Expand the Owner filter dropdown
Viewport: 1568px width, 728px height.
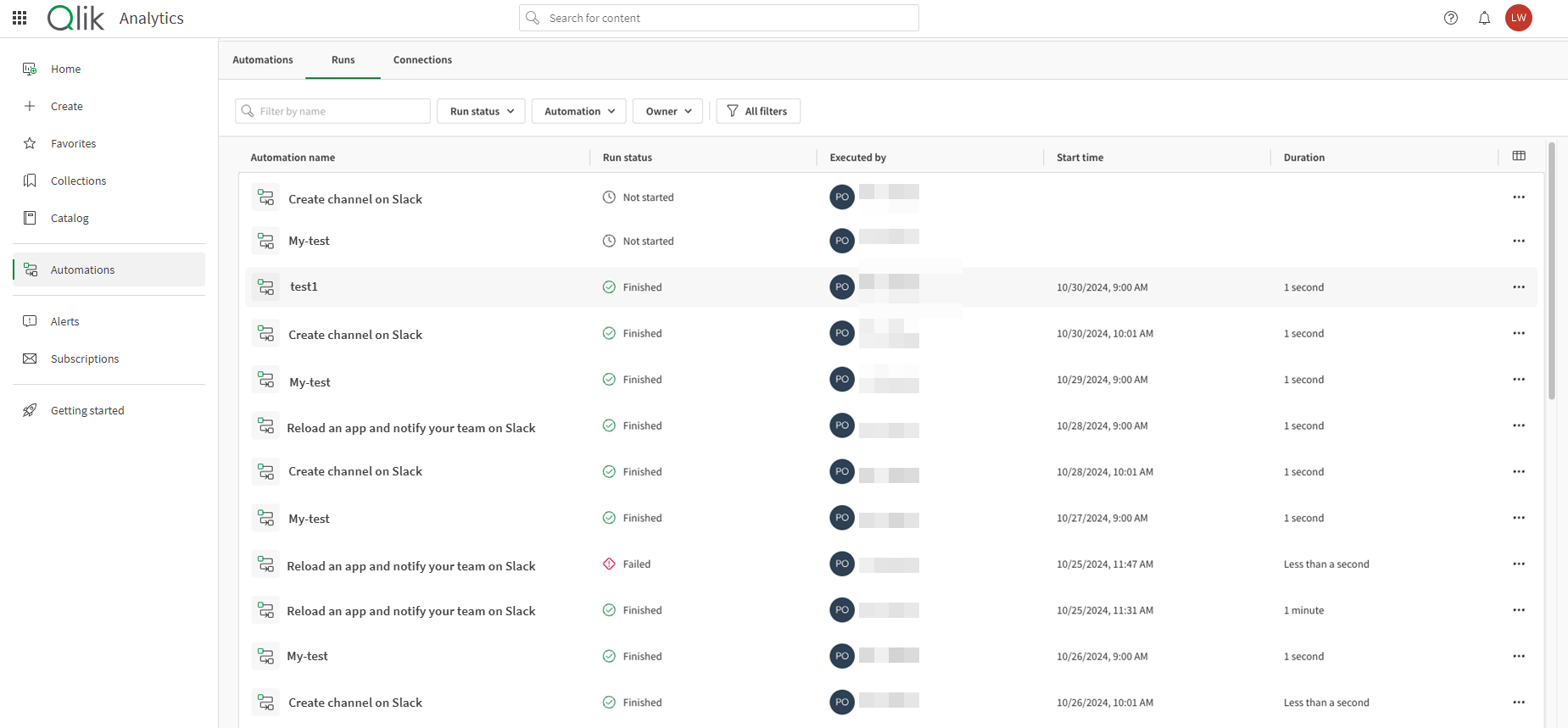click(x=667, y=111)
